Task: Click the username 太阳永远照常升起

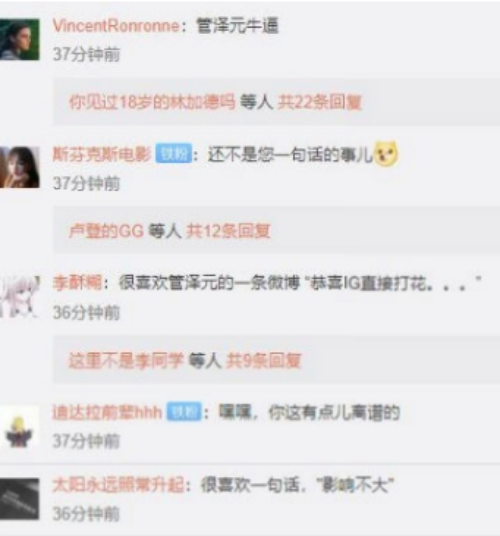Action: [118, 485]
